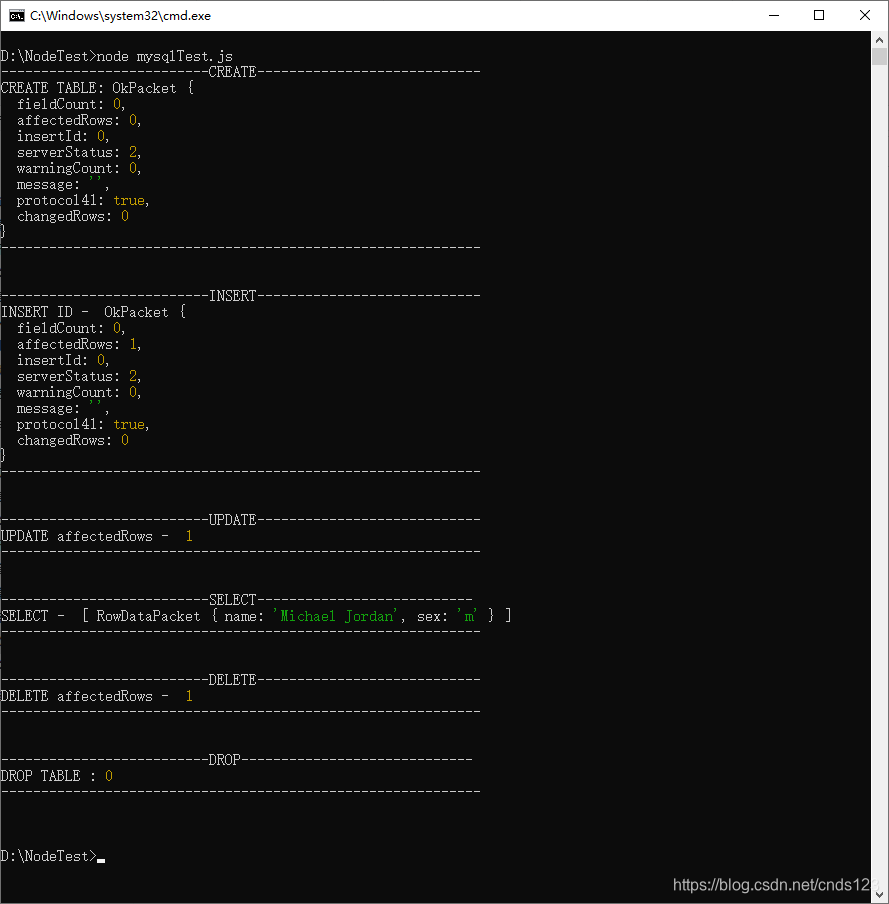
Task: Click 'affectedRows: 1,' under INSERT ID
Action: (x=79, y=344)
